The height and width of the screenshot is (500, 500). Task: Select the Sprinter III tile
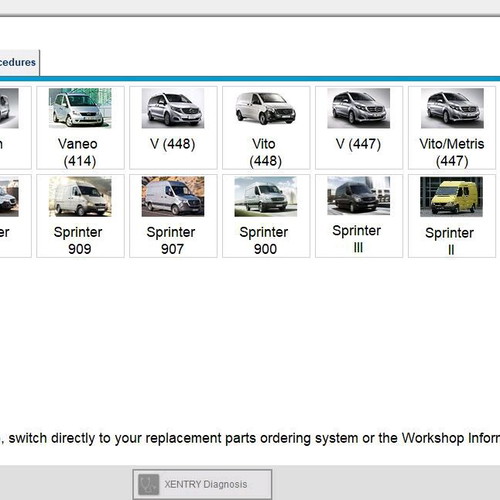[x=359, y=216]
